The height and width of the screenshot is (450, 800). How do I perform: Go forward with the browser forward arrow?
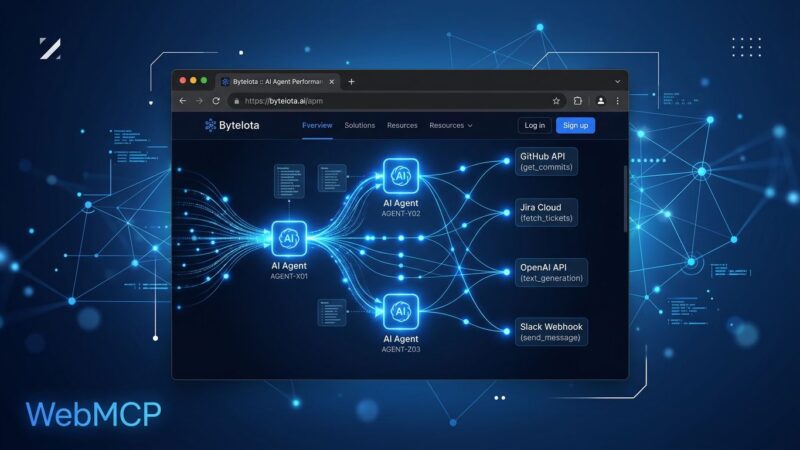[x=199, y=101]
